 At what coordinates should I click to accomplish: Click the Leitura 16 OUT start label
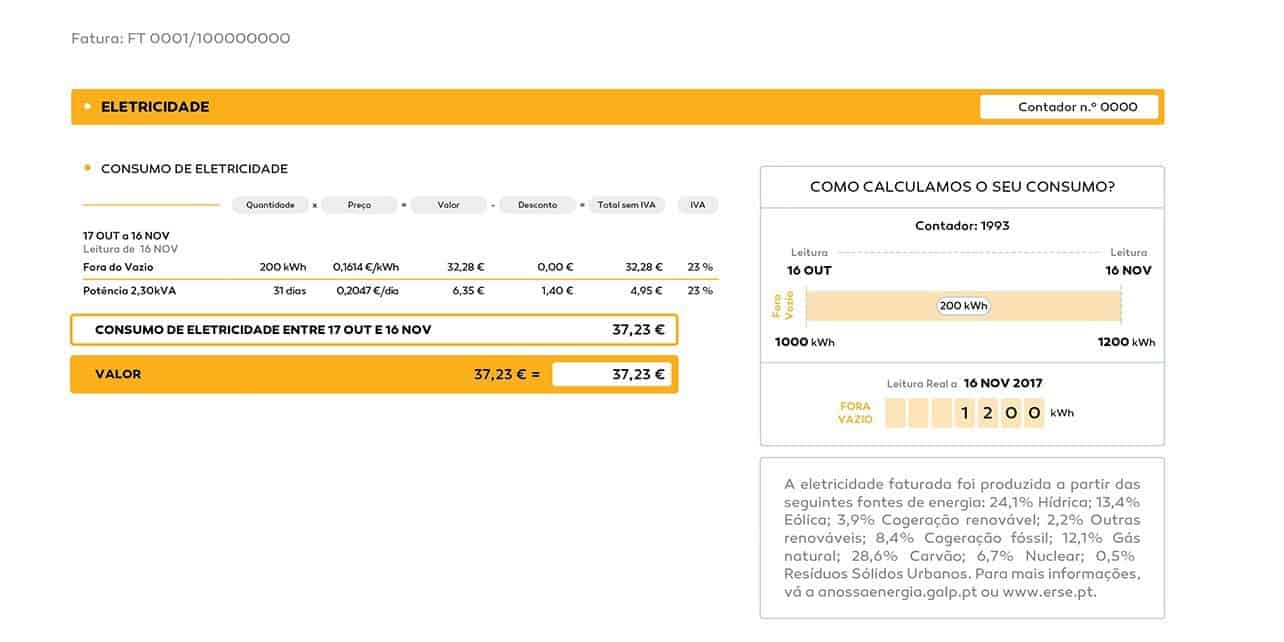click(x=809, y=263)
